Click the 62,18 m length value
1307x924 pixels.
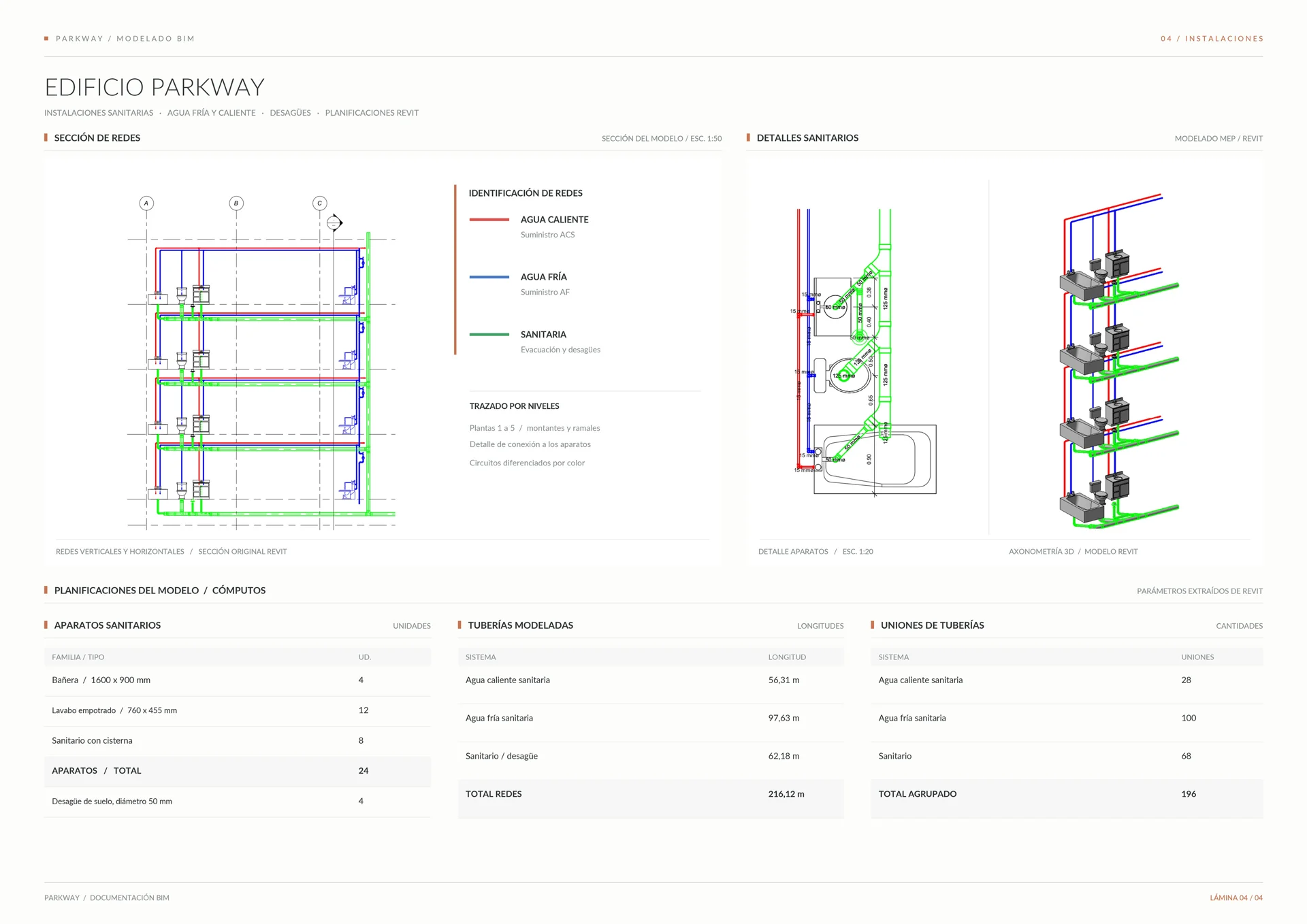coord(784,757)
